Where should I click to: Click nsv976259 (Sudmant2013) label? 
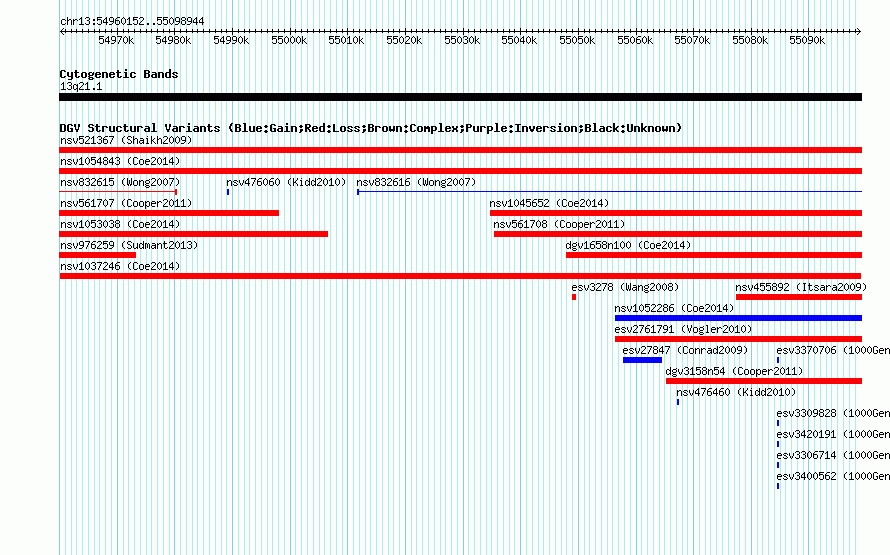(129, 245)
